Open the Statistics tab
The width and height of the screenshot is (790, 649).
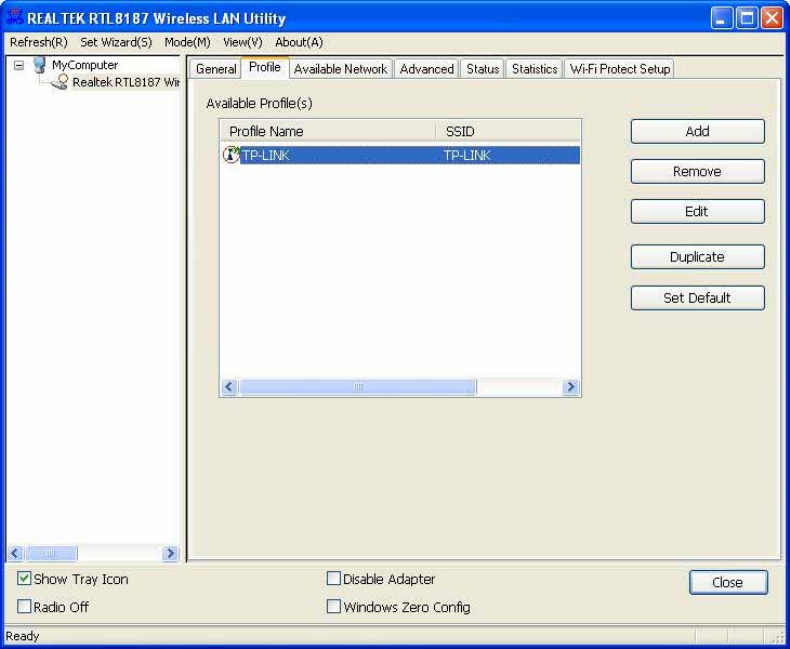tap(535, 69)
